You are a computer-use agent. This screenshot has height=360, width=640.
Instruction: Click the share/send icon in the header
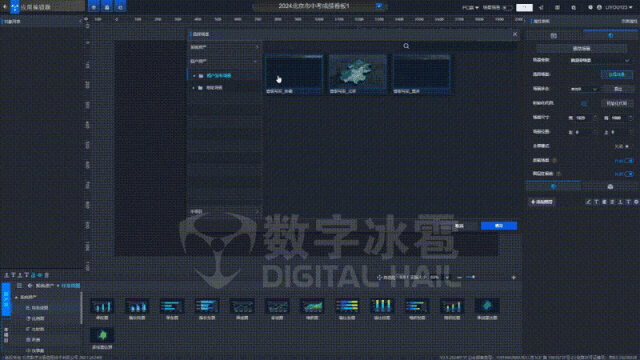coord(541,7)
